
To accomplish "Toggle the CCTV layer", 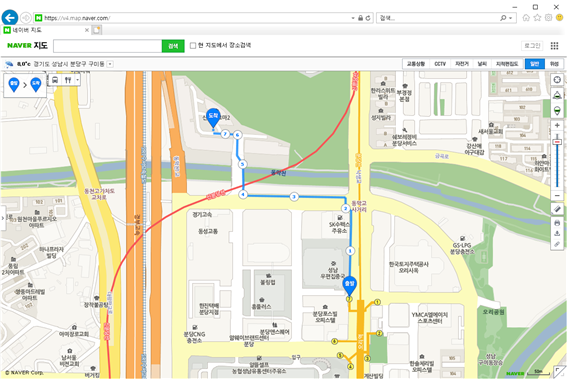I will (440, 64).
